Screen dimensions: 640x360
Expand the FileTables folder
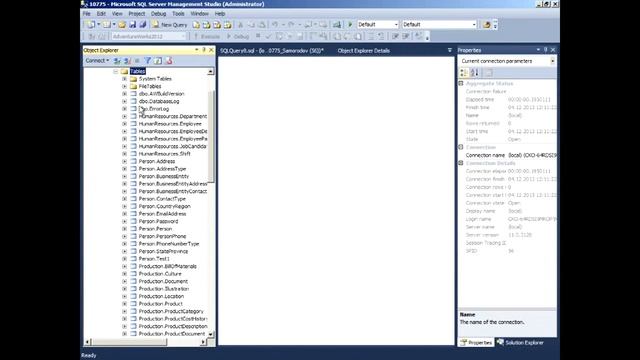click(x=124, y=87)
